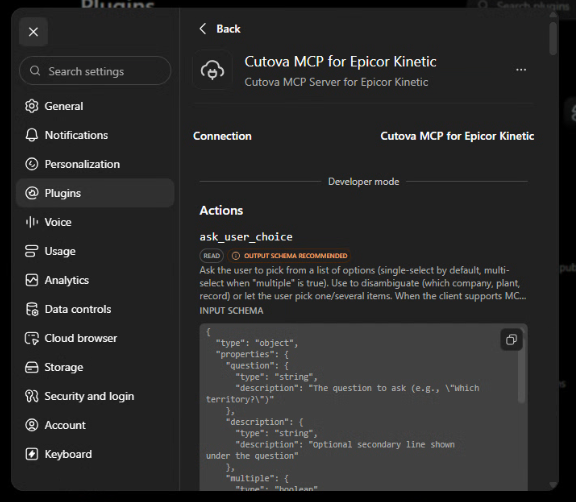Click the Search settings input field

tap(95, 71)
